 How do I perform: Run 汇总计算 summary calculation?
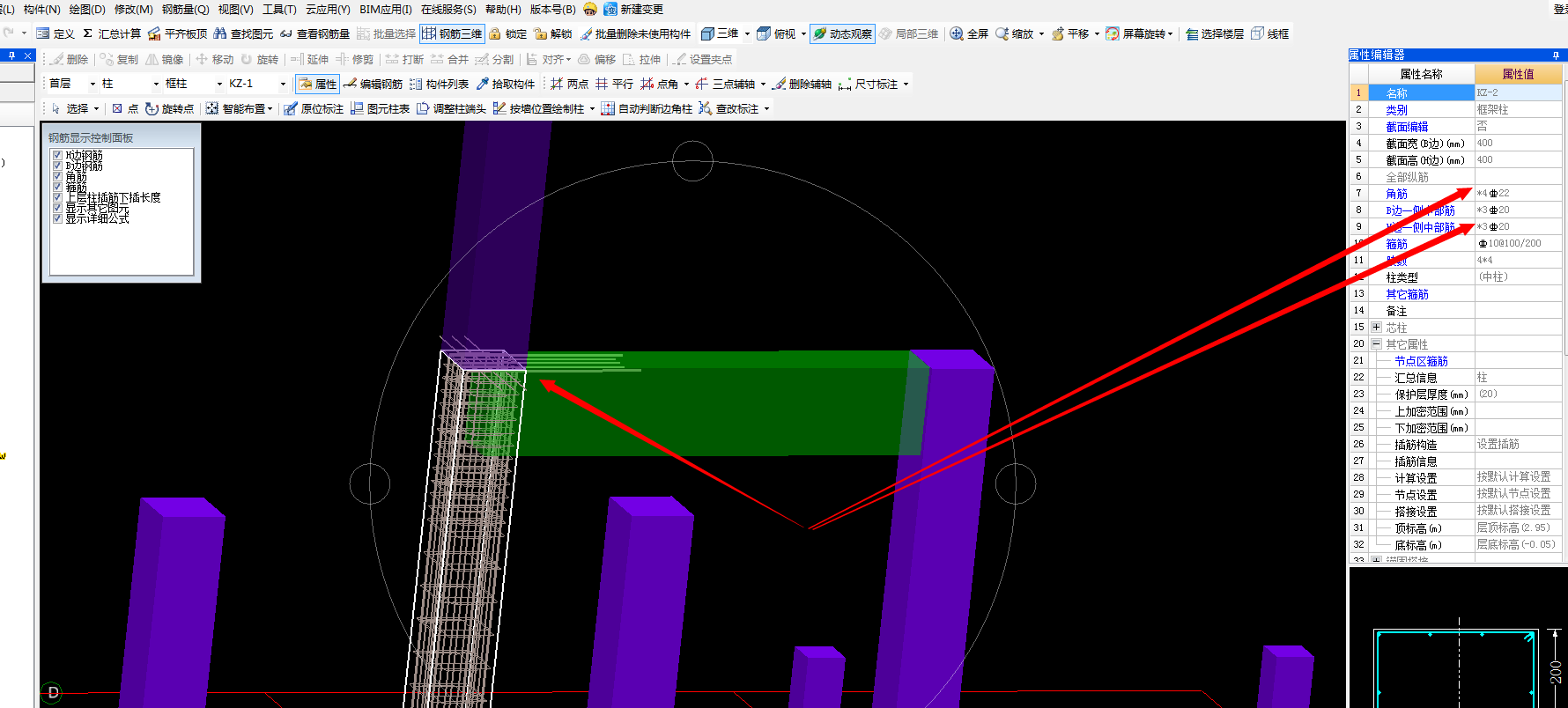coord(112,33)
